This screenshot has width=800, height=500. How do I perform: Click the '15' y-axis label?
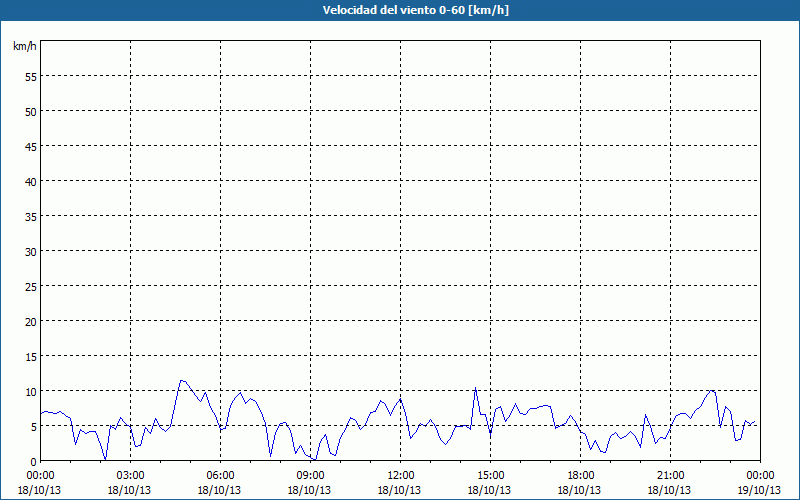(31, 357)
